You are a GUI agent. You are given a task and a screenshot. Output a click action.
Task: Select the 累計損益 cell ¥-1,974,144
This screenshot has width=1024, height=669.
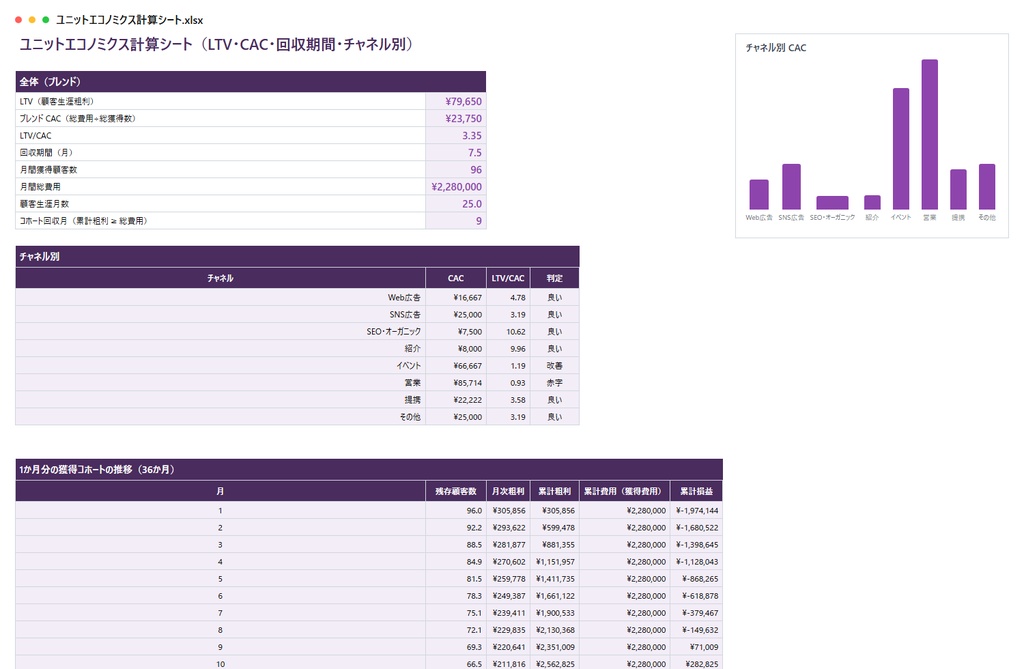697,510
